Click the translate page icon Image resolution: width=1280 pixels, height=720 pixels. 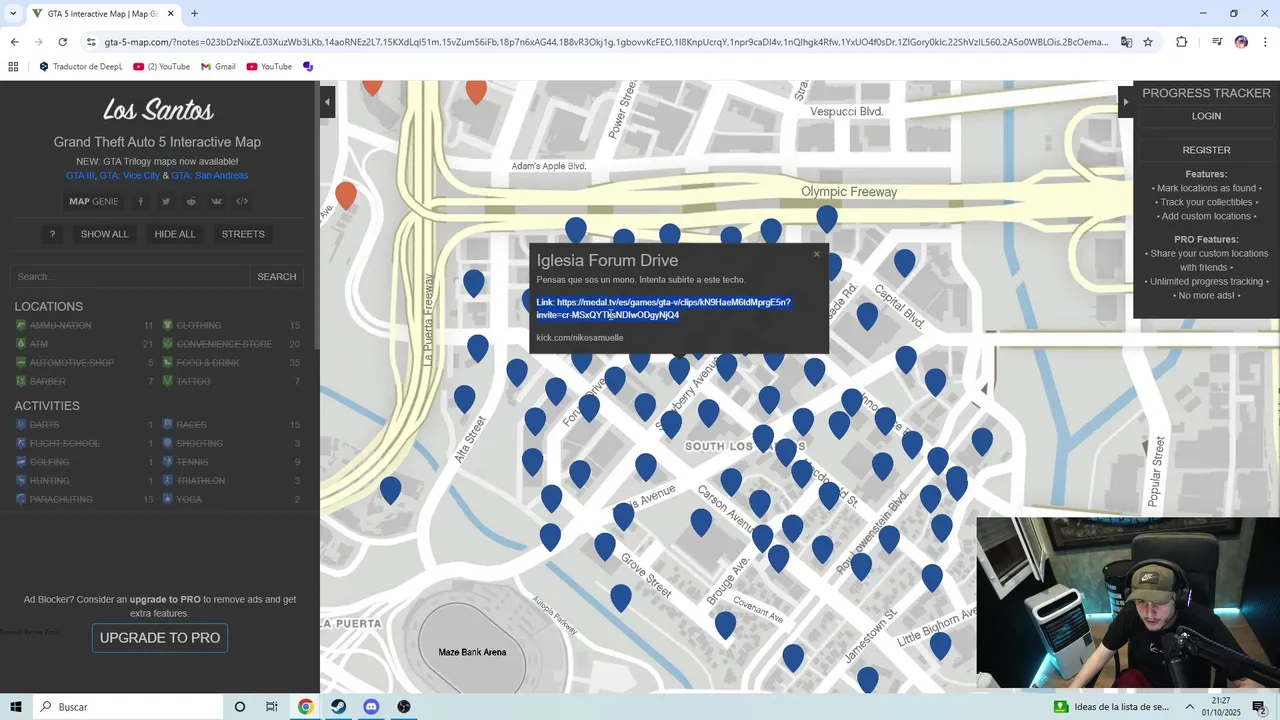(x=1126, y=42)
